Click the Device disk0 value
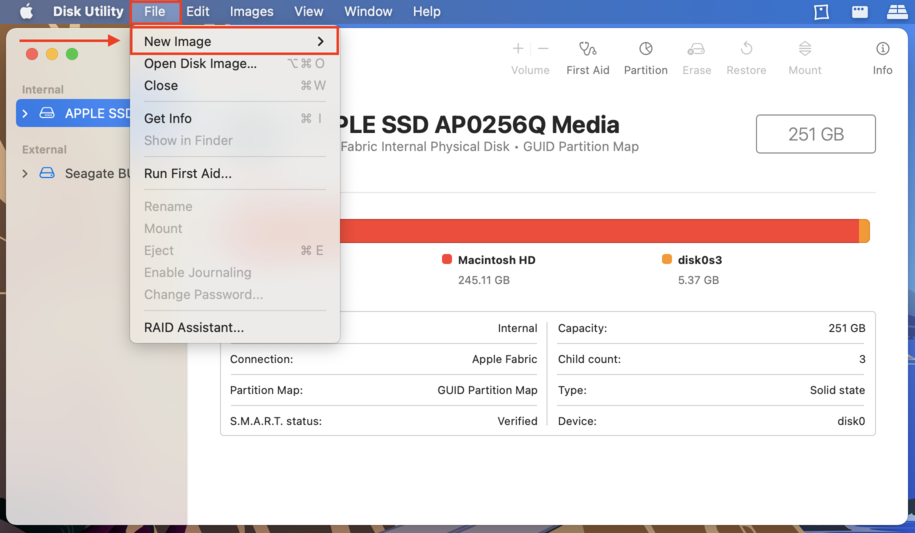 [x=851, y=421]
